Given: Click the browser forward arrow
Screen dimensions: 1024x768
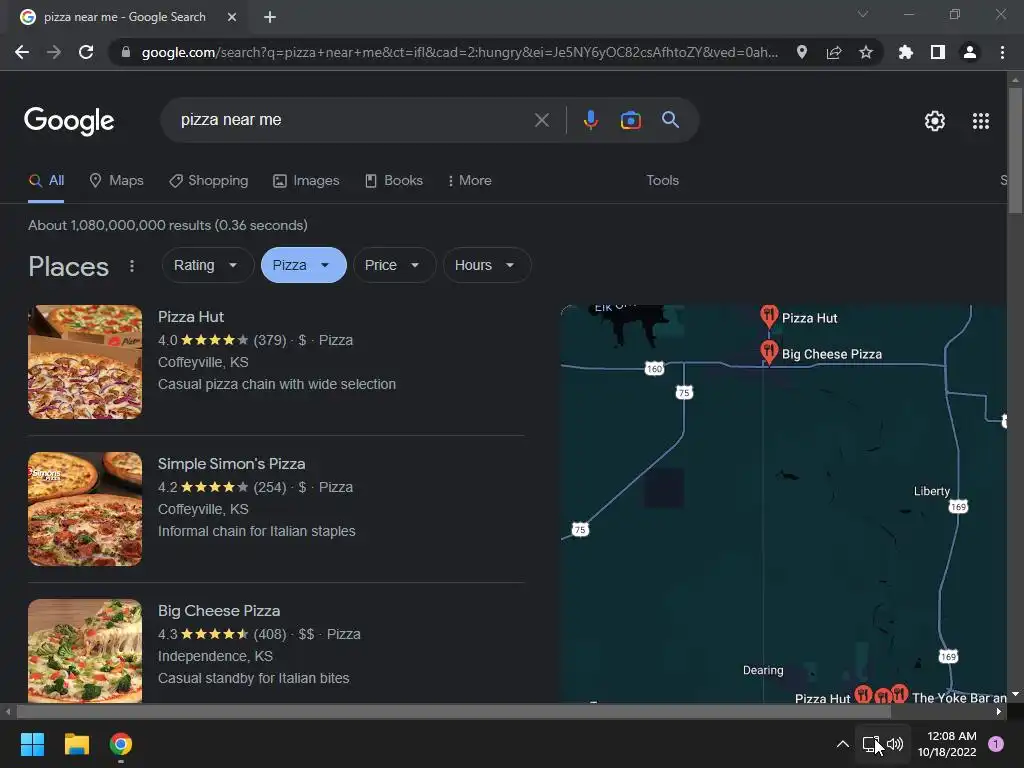Looking at the screenshot, I should pos(54,52).
